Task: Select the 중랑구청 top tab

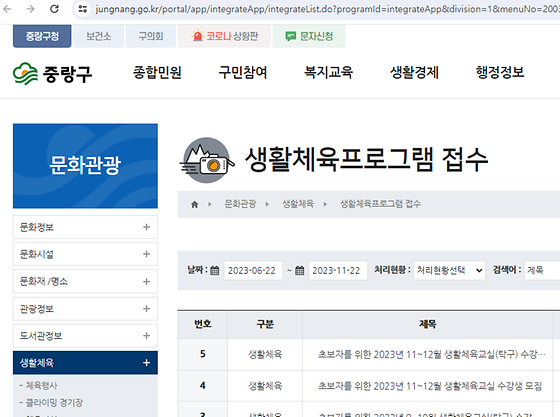Action: (42, 36)
